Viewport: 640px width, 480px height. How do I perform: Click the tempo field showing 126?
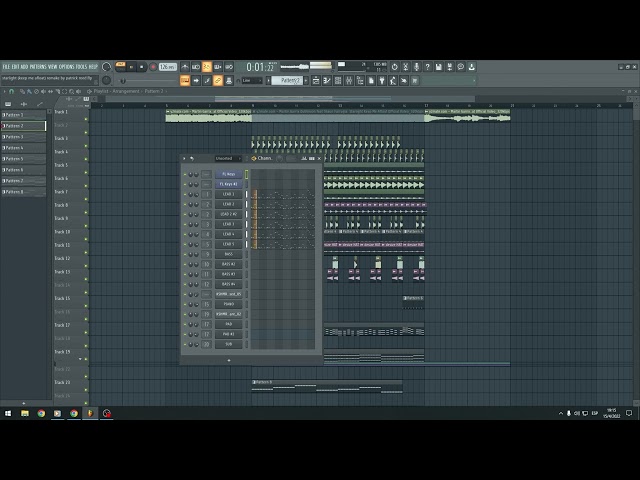167,67
